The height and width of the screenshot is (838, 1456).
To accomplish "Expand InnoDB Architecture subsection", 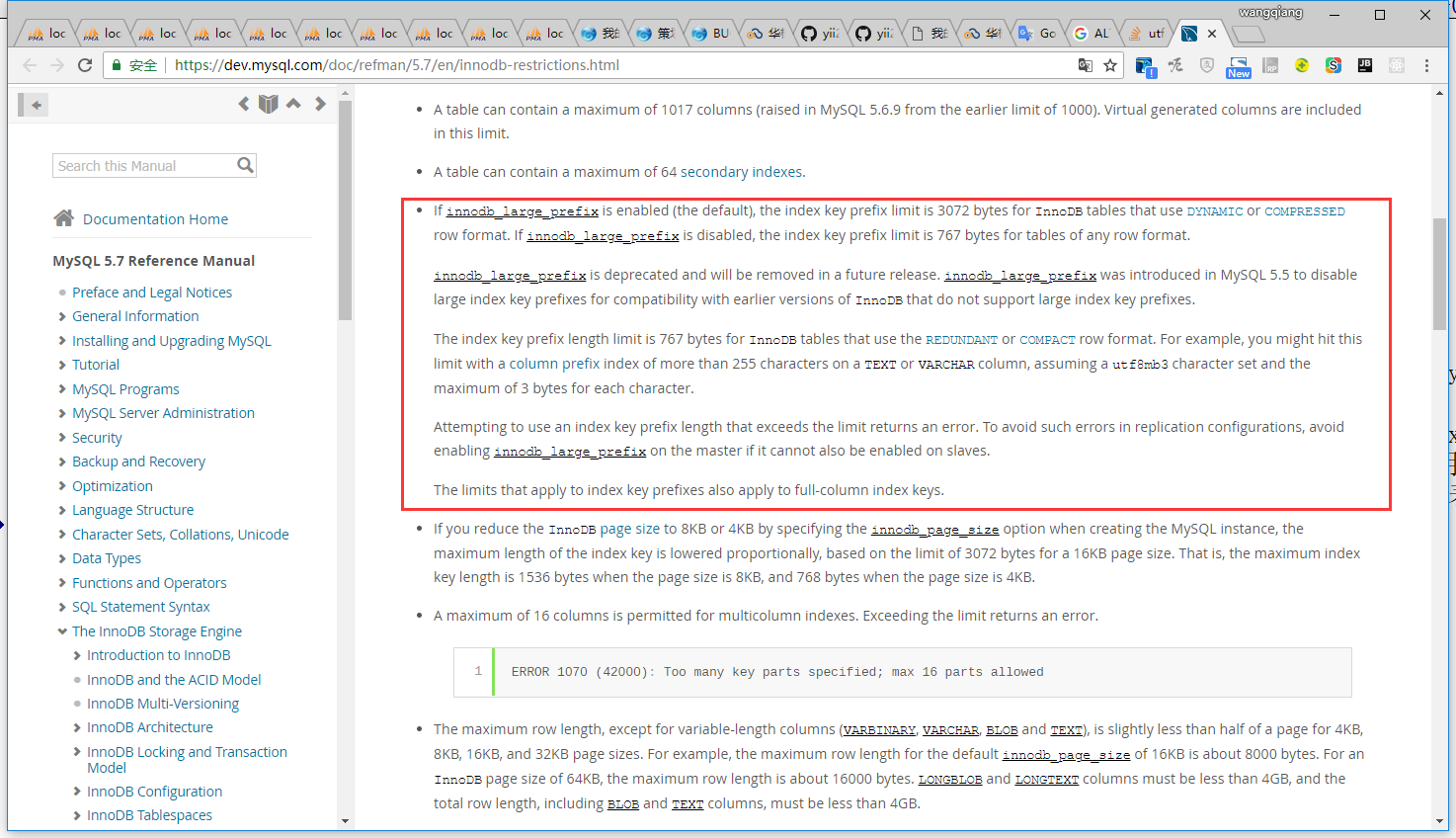I will click(78, 727).
